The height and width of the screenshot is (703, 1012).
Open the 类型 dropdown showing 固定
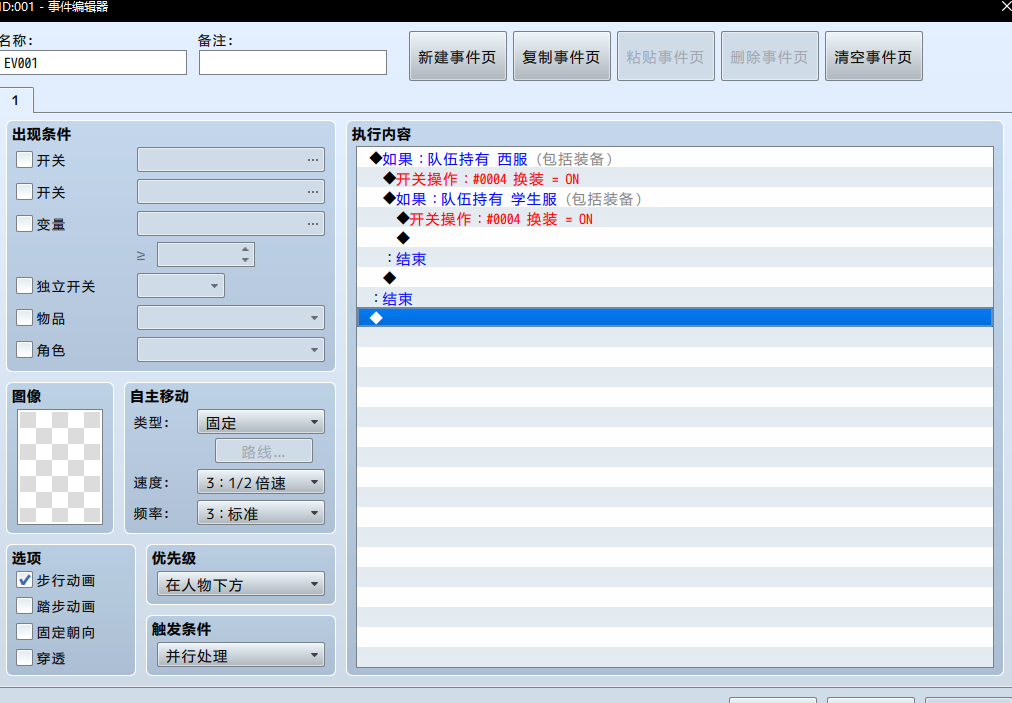(261, 422)
